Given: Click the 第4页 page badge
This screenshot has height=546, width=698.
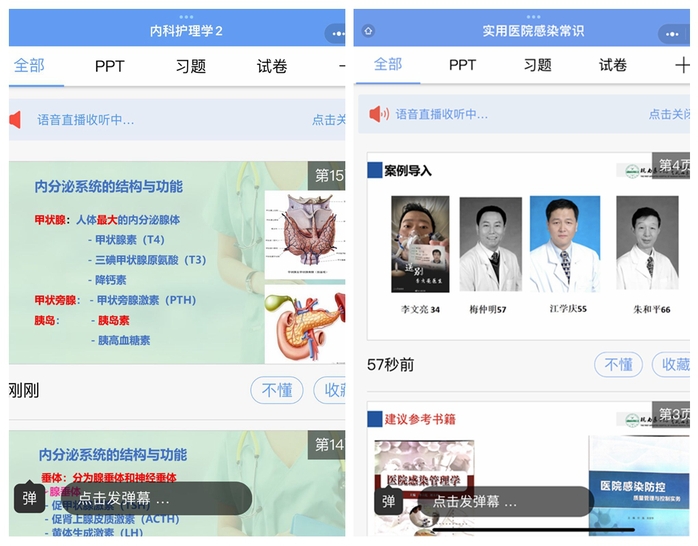Looking at the screenshot, I should [671, 165].
